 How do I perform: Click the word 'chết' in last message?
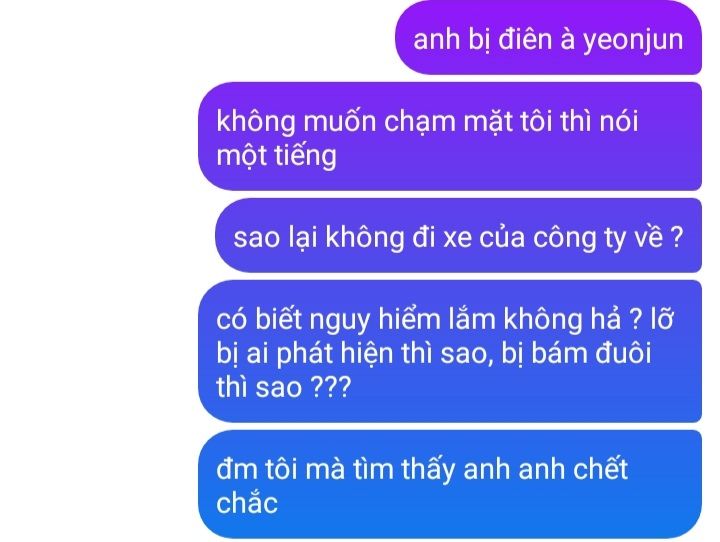600,469
